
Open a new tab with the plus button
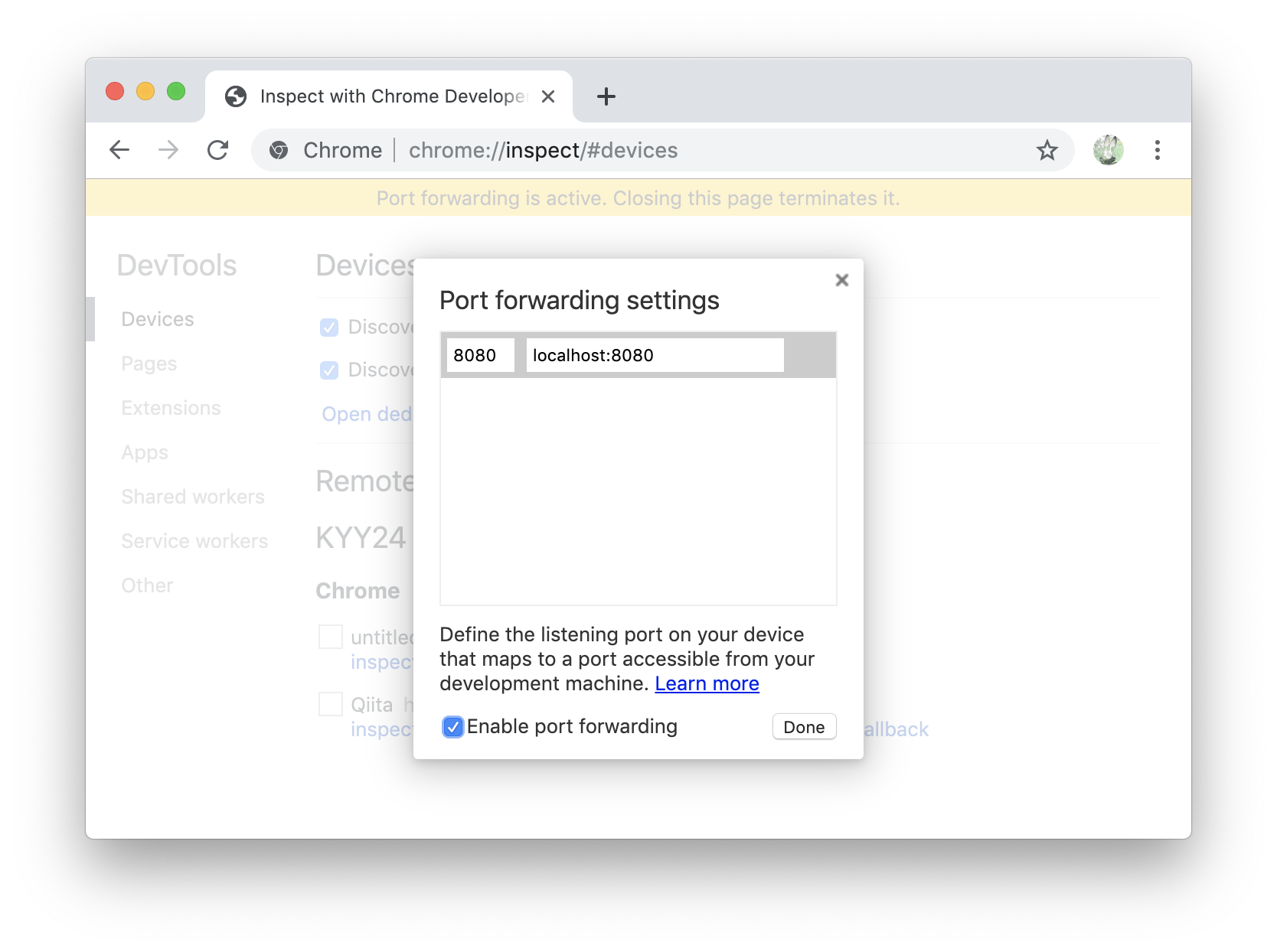[x=606, y=96]
